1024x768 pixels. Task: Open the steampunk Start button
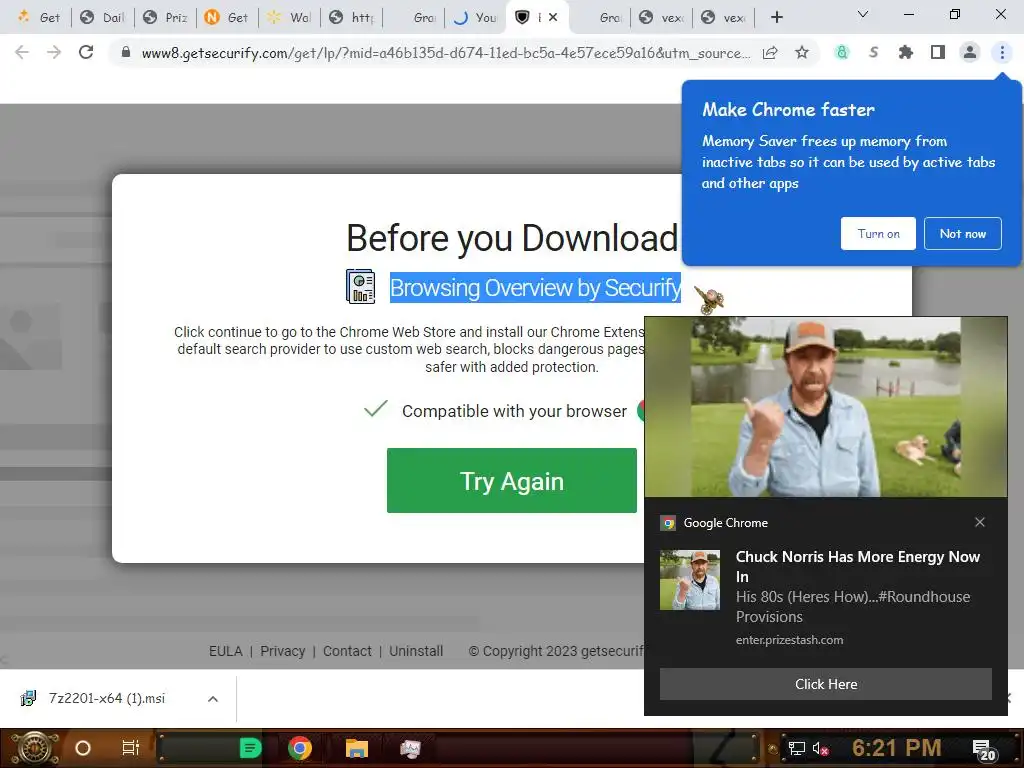tap(35, 748)
